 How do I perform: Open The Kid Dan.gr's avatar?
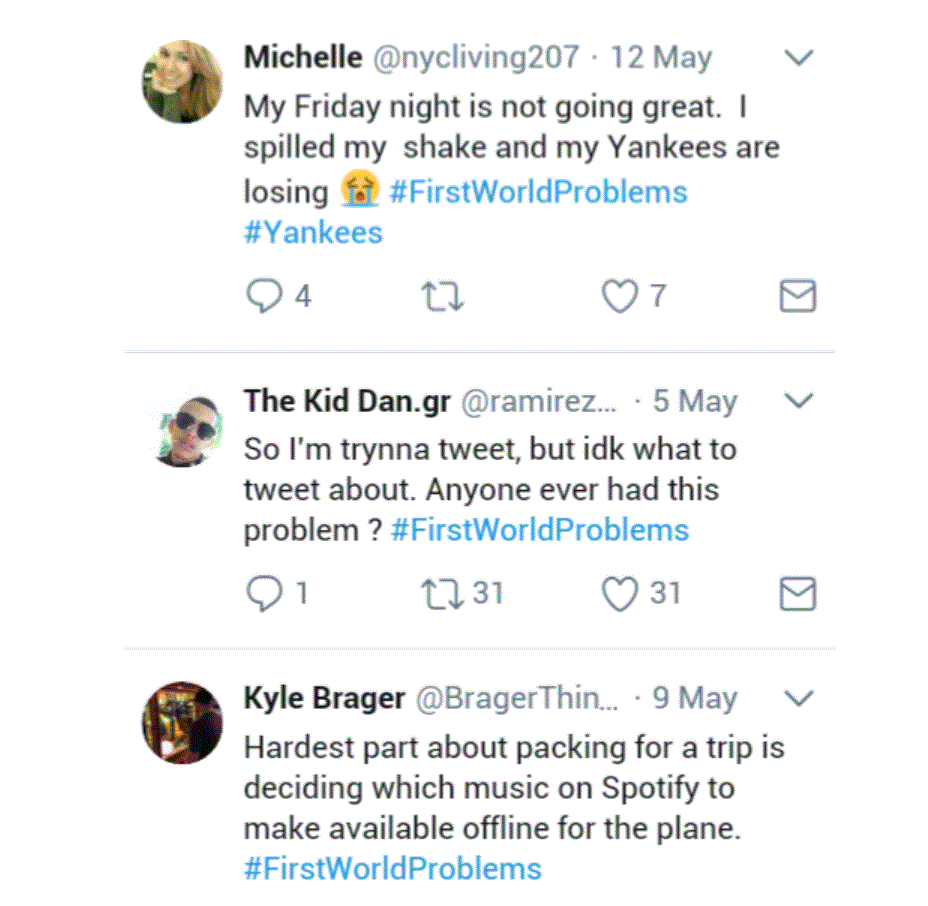click(182, 429)
